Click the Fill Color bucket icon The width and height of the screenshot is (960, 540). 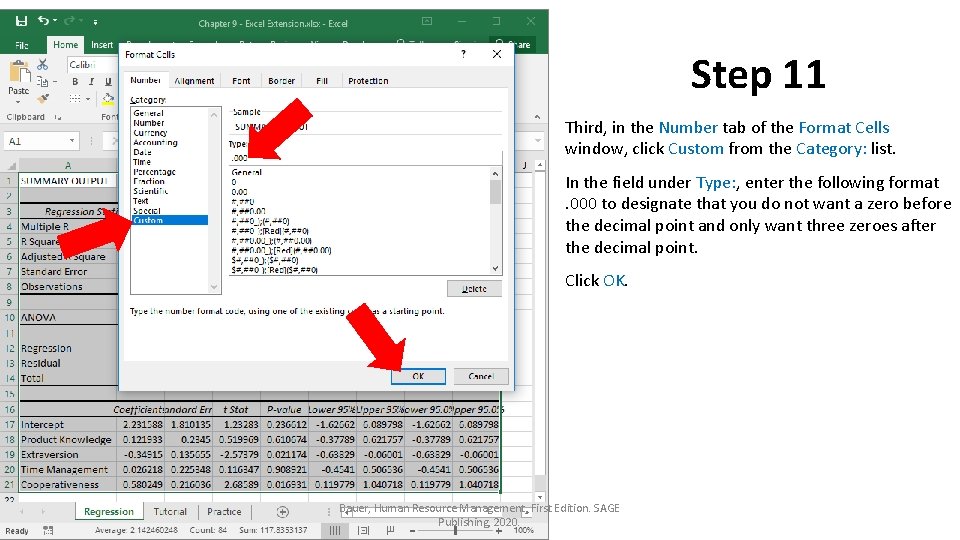point(108,98)
